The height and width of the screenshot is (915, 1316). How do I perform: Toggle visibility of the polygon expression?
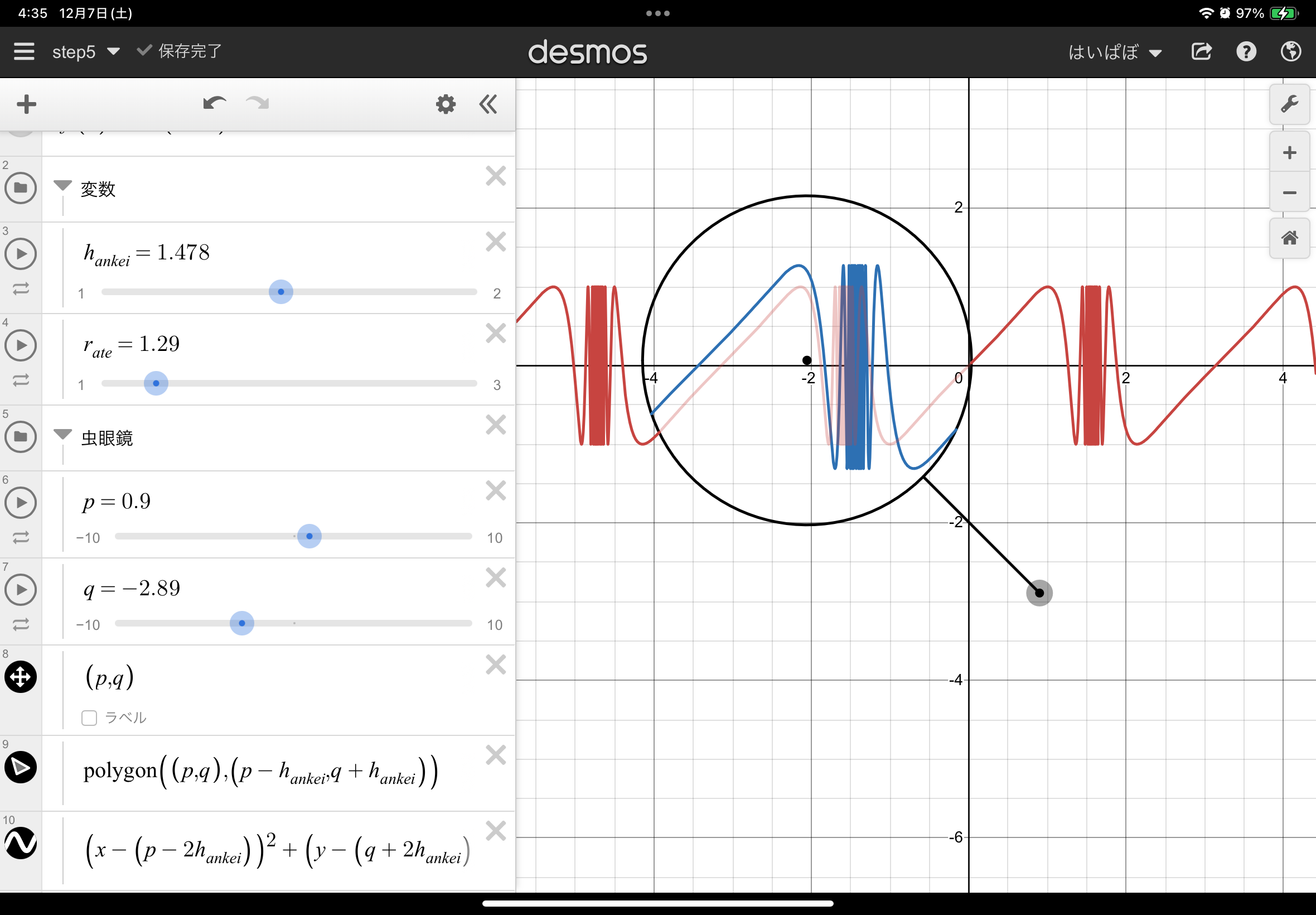pyautogui.click(x=21, y=767)
